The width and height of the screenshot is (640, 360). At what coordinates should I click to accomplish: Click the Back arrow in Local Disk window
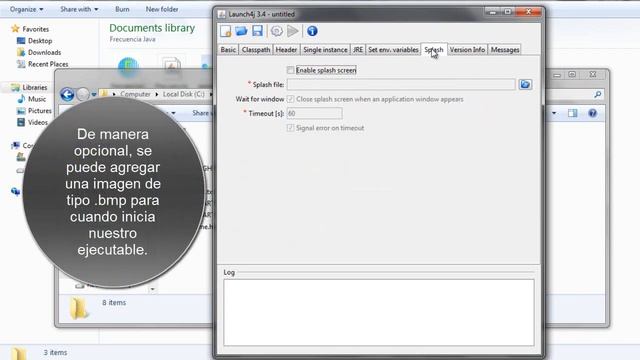[x=67, y=95]
